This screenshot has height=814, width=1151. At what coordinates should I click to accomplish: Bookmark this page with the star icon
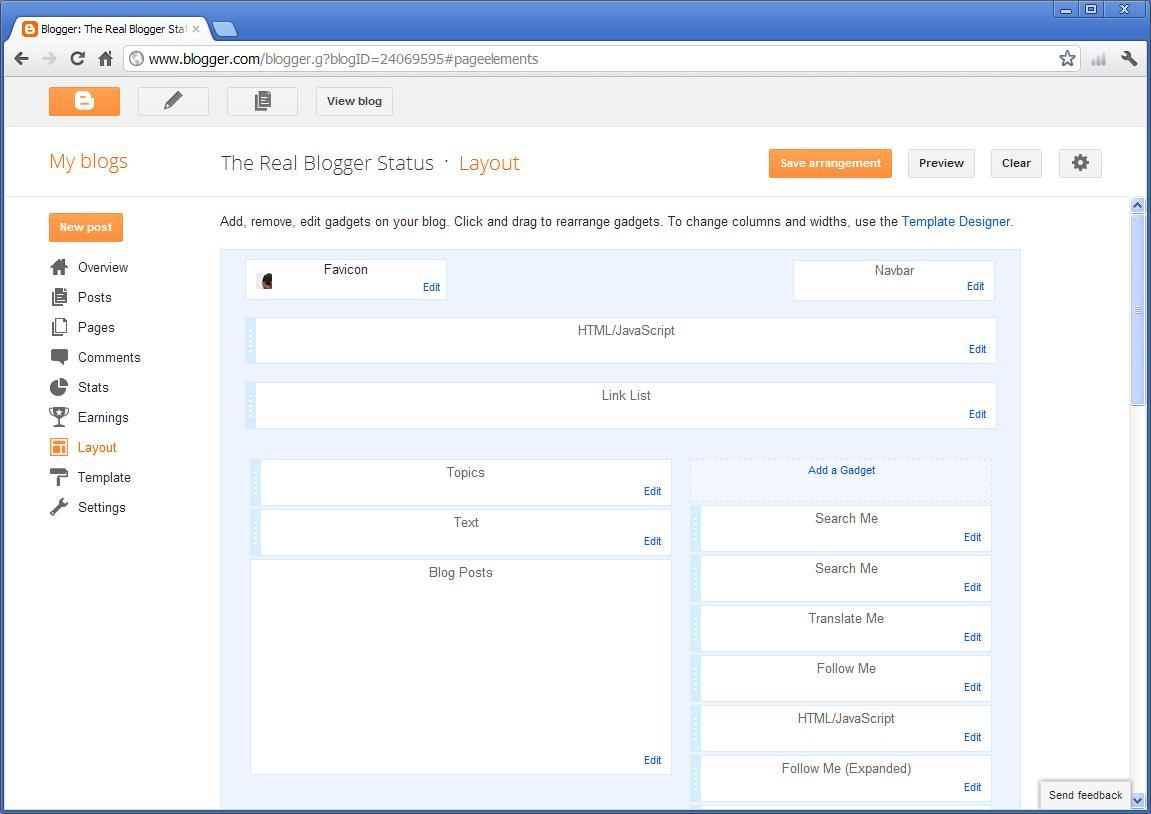pos(1067,59)
